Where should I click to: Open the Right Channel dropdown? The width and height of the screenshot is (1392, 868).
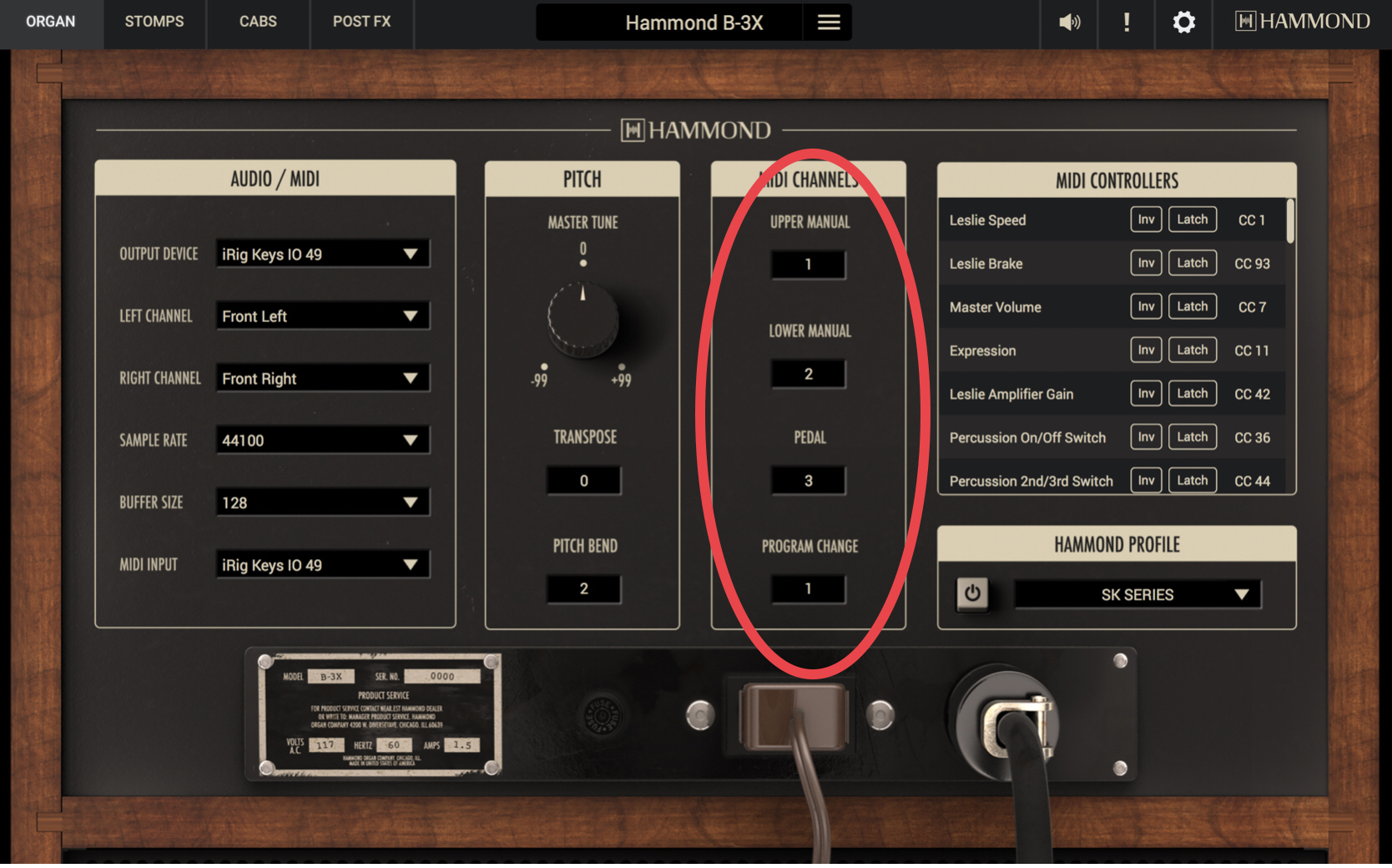point(323,378)
